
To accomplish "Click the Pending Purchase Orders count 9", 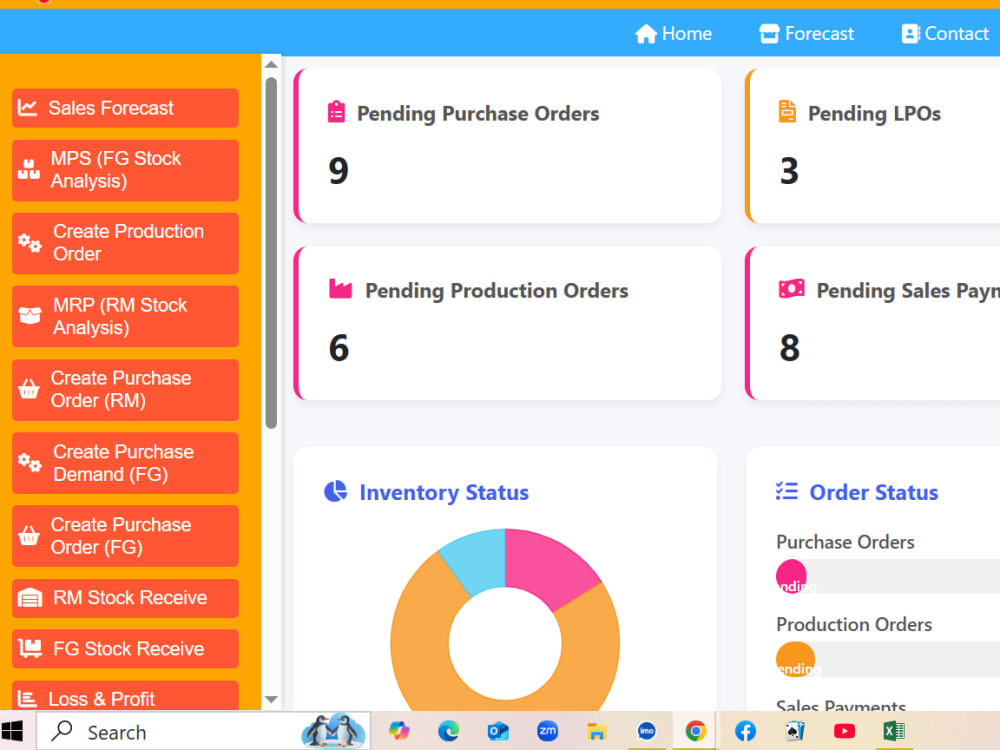I will pyautogui.click(x=338, y=171).
